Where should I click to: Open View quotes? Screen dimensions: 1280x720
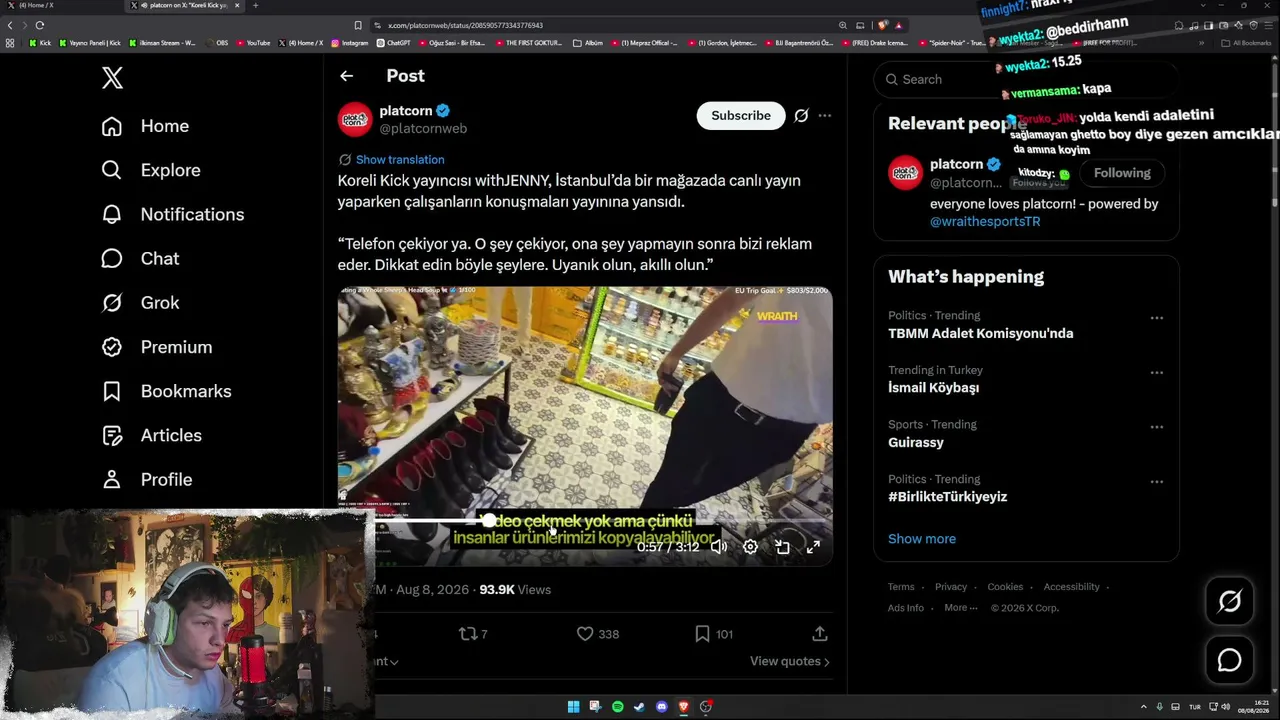pyautogui.click(x=790, y=661)
